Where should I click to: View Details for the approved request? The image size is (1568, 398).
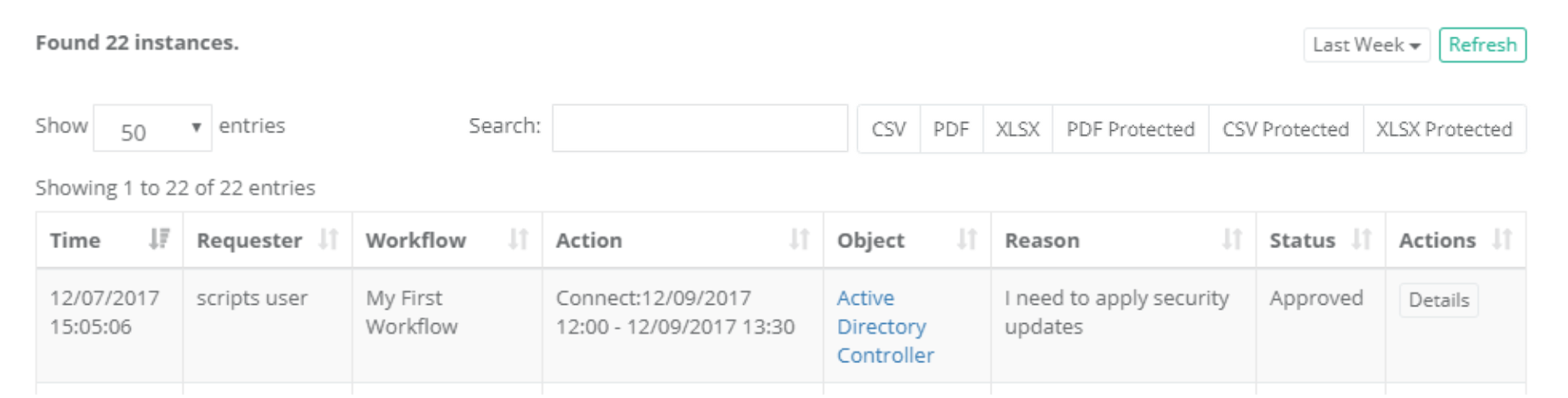1438,301
